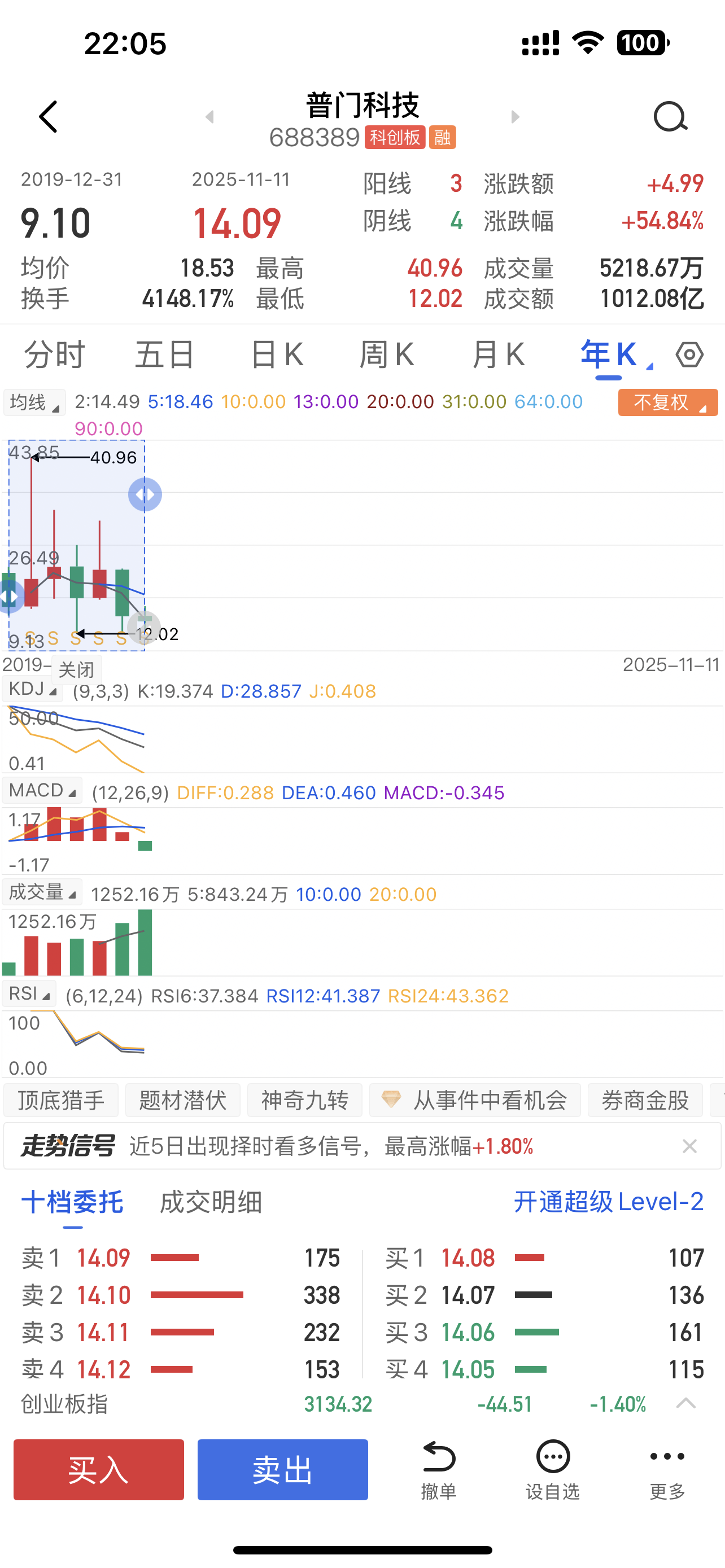Expand the 创业板指 index bar chevron
Screen dimensions: 725x1568
click(686, 1404)
